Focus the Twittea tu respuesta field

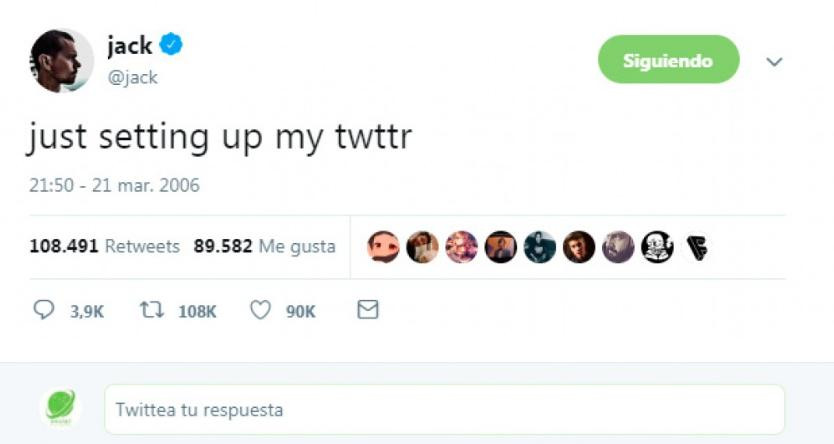tap(445, 410)
